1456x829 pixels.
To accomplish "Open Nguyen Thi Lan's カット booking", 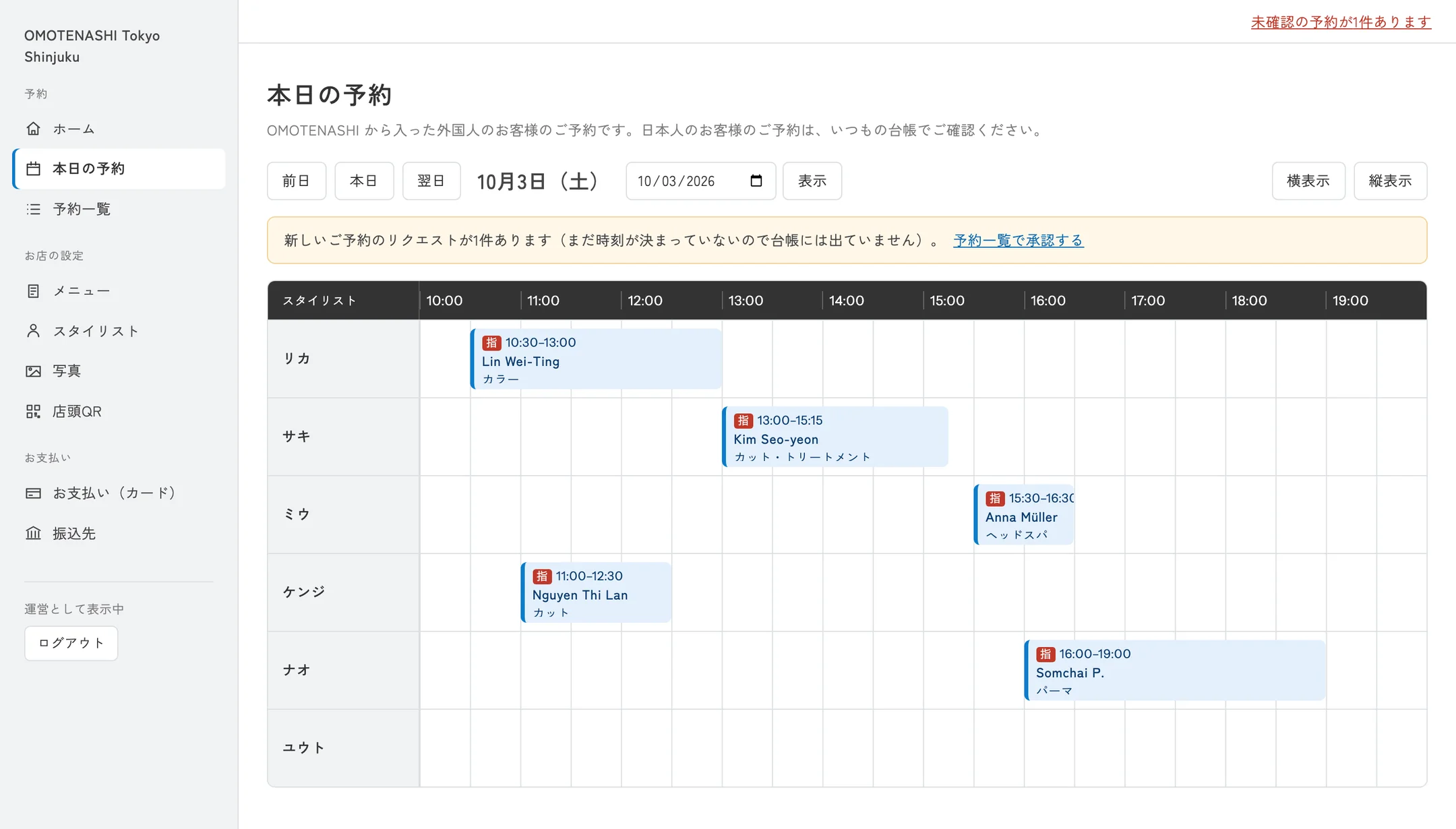I will (596, 592).
